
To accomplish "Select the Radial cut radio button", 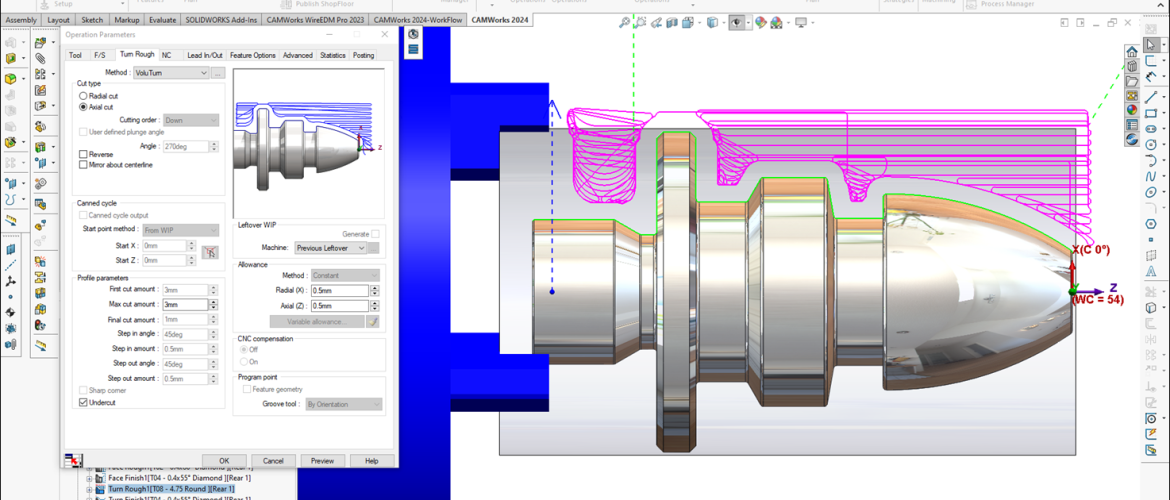I will (83, 96).
